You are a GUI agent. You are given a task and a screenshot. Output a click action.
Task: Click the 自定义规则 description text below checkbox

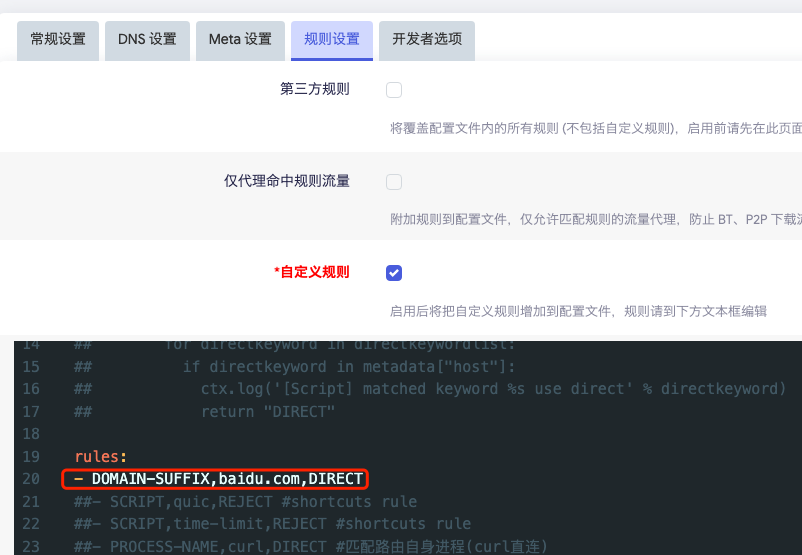pos(578,311)
